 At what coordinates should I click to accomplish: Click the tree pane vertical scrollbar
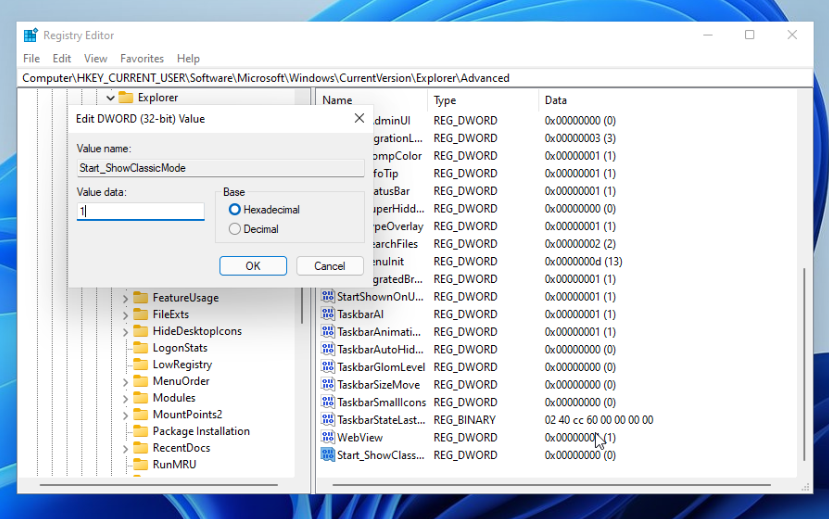coord(302,305)
